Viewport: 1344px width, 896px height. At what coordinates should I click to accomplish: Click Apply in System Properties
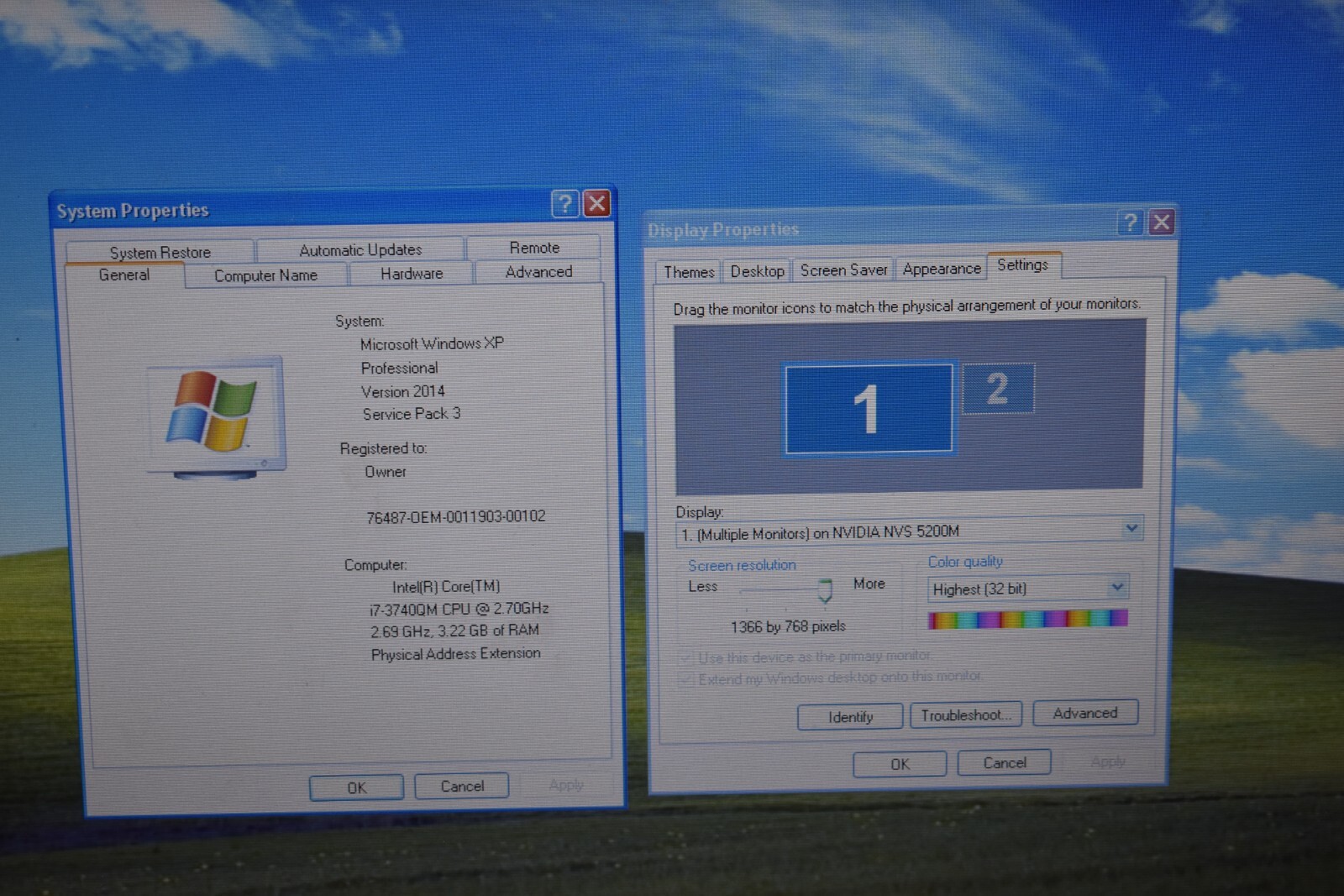[565, 784]
